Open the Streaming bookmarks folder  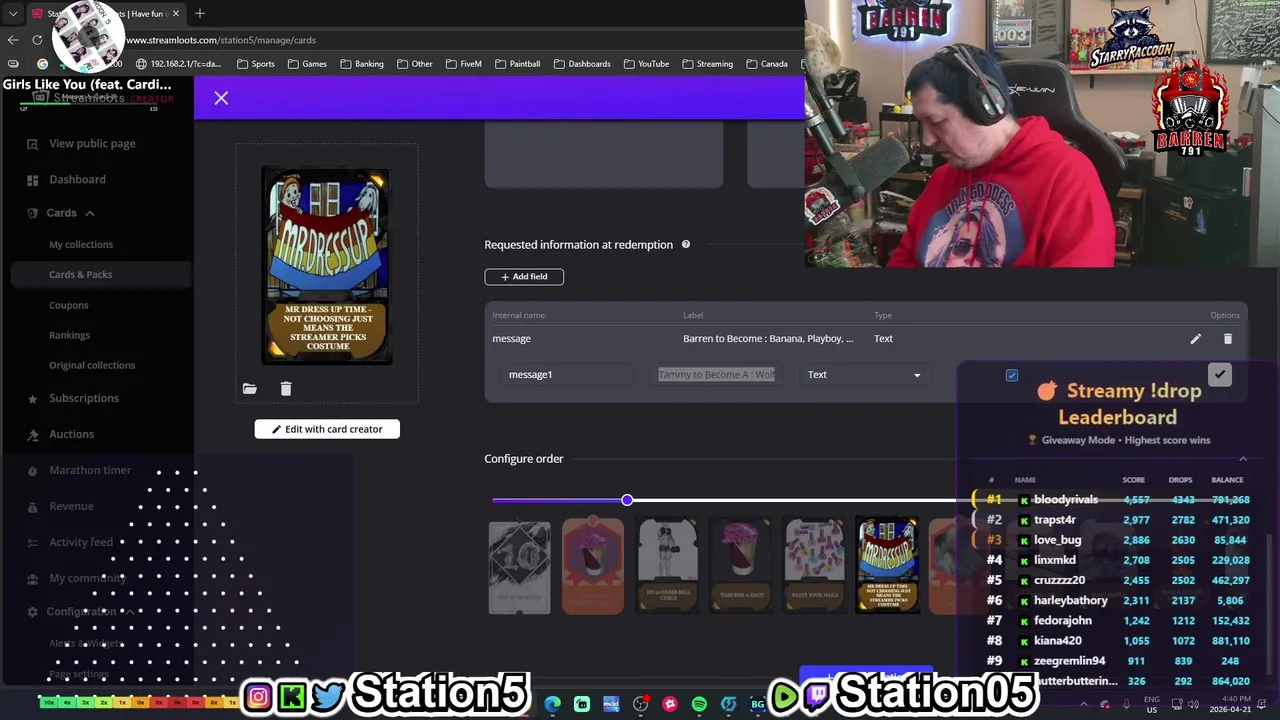[707, 64]
